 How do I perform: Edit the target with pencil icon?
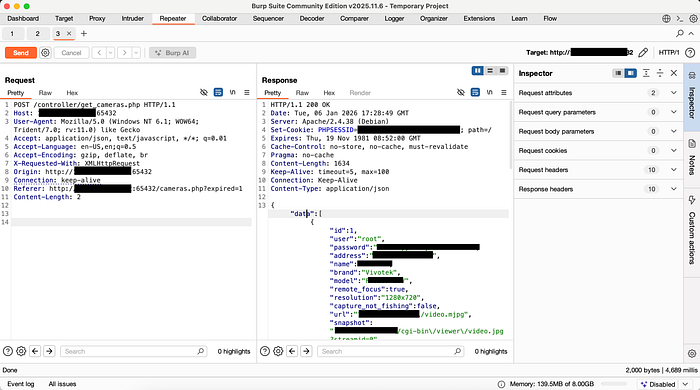pos(643,53)
